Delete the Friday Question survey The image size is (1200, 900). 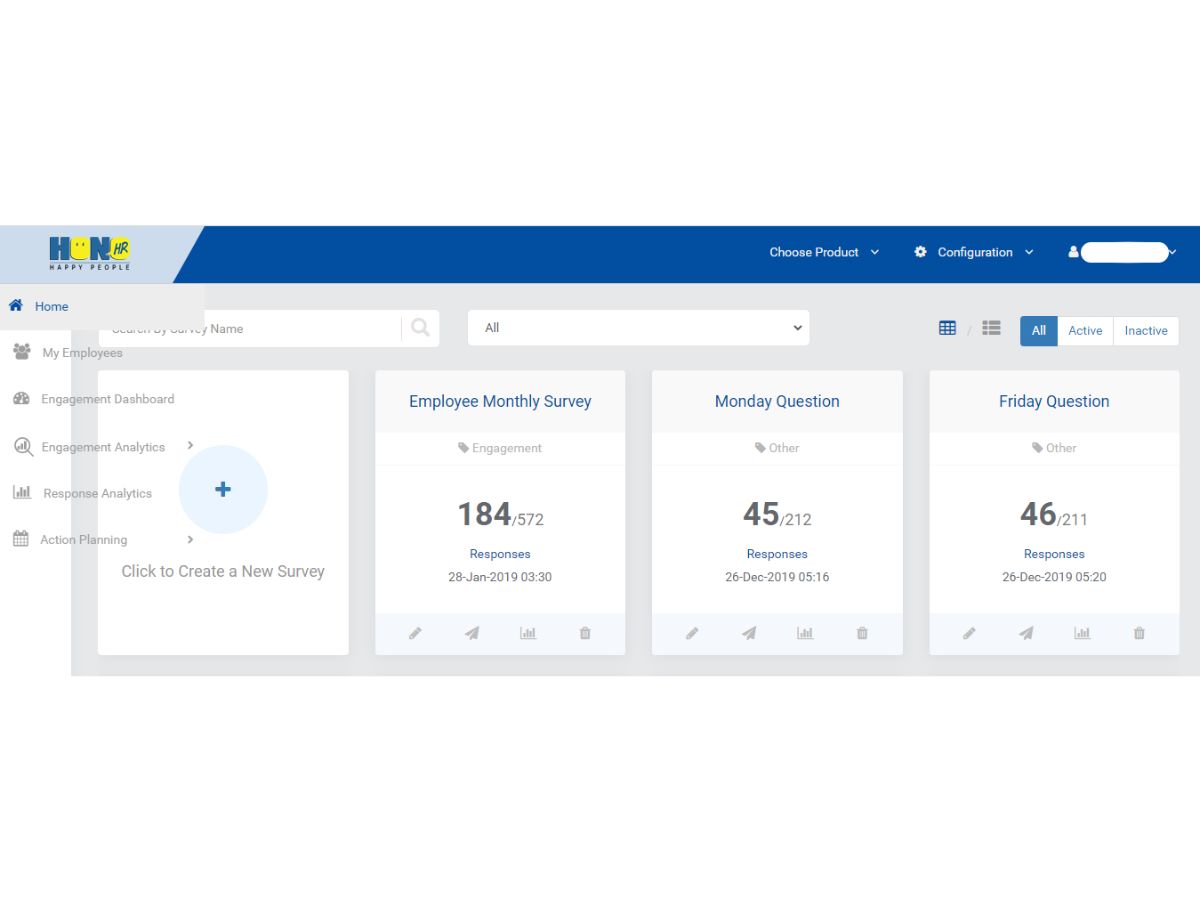(x=1139, y=633)
